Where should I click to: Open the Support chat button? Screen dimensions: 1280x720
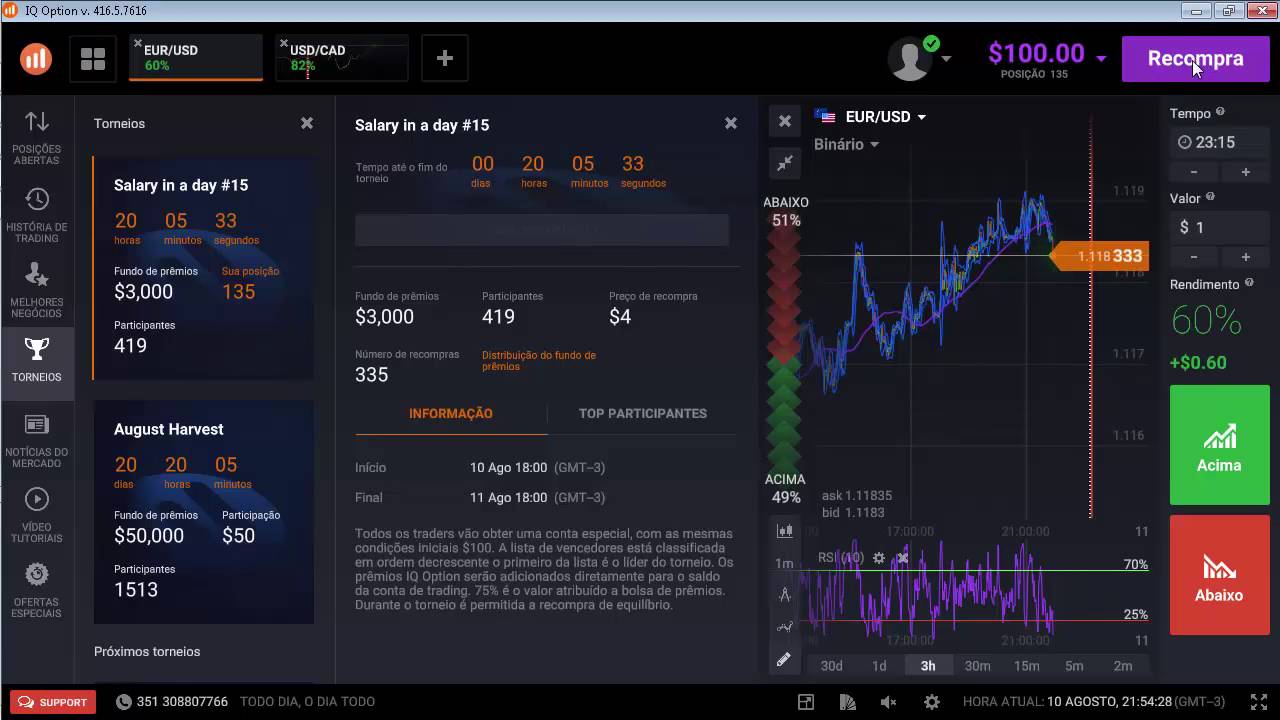tap(53, 702)
